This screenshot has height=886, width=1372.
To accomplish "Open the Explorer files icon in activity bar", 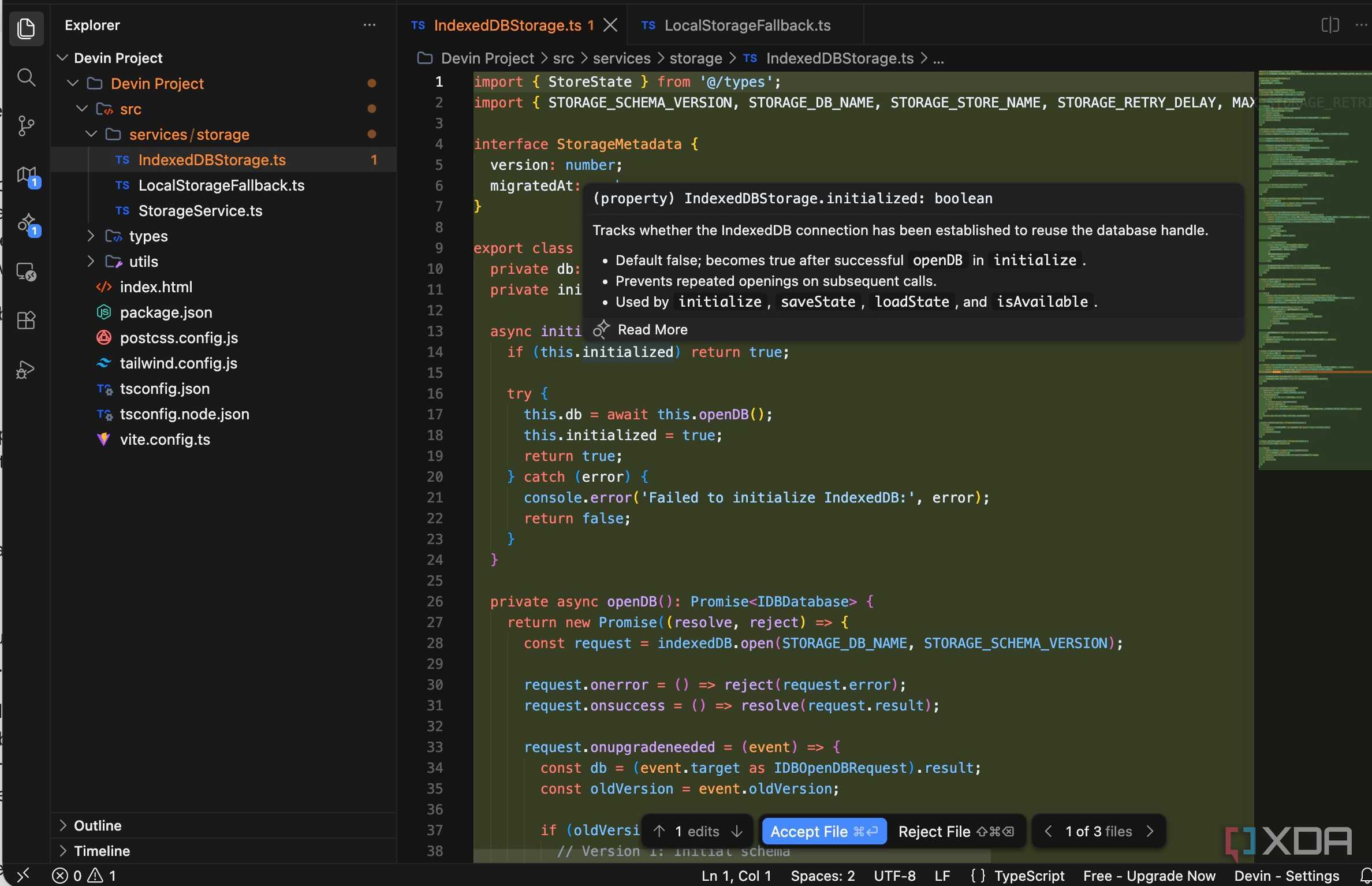I will [x=26, y=28].
